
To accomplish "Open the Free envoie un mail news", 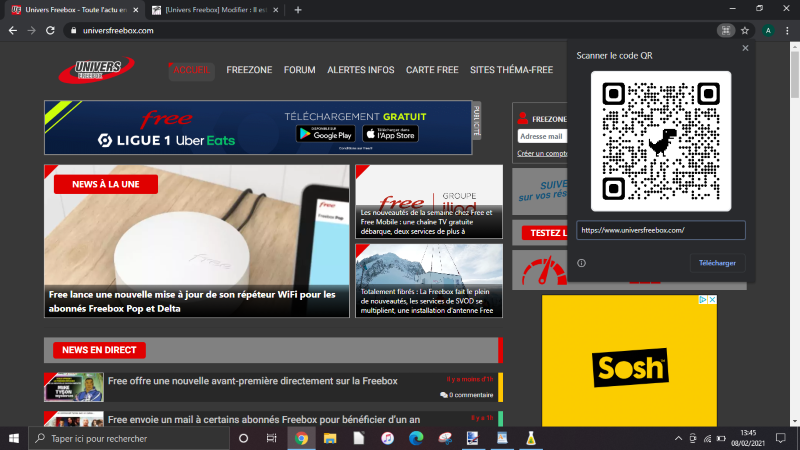I will point(264,419).
